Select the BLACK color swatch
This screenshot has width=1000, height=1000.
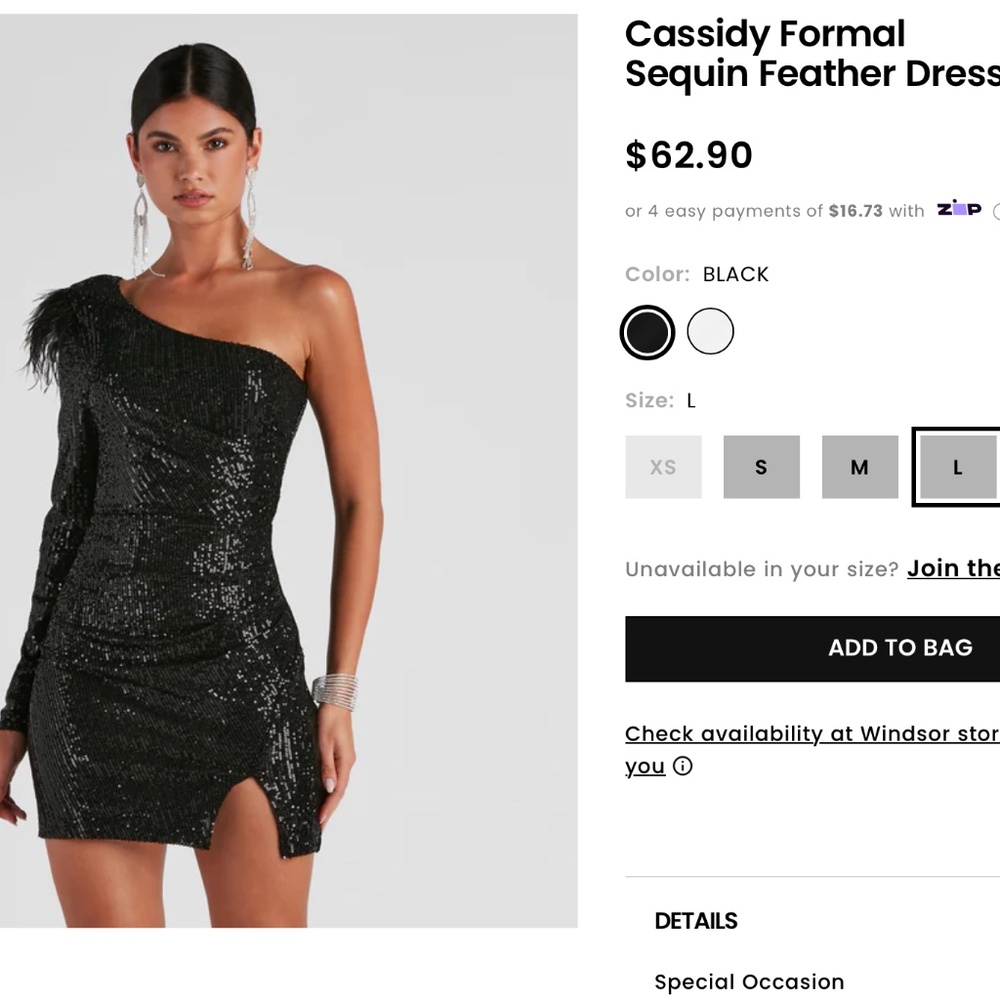click(x=647, y=330)
